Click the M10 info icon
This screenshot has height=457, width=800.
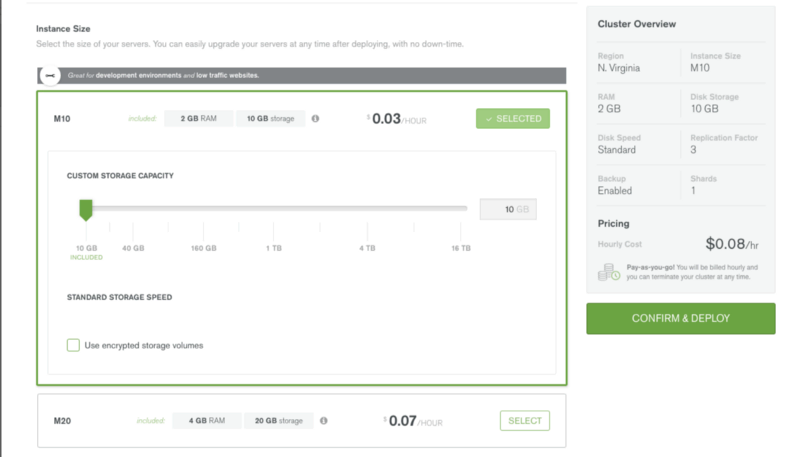pyautogui.click(x=315, y=118)
